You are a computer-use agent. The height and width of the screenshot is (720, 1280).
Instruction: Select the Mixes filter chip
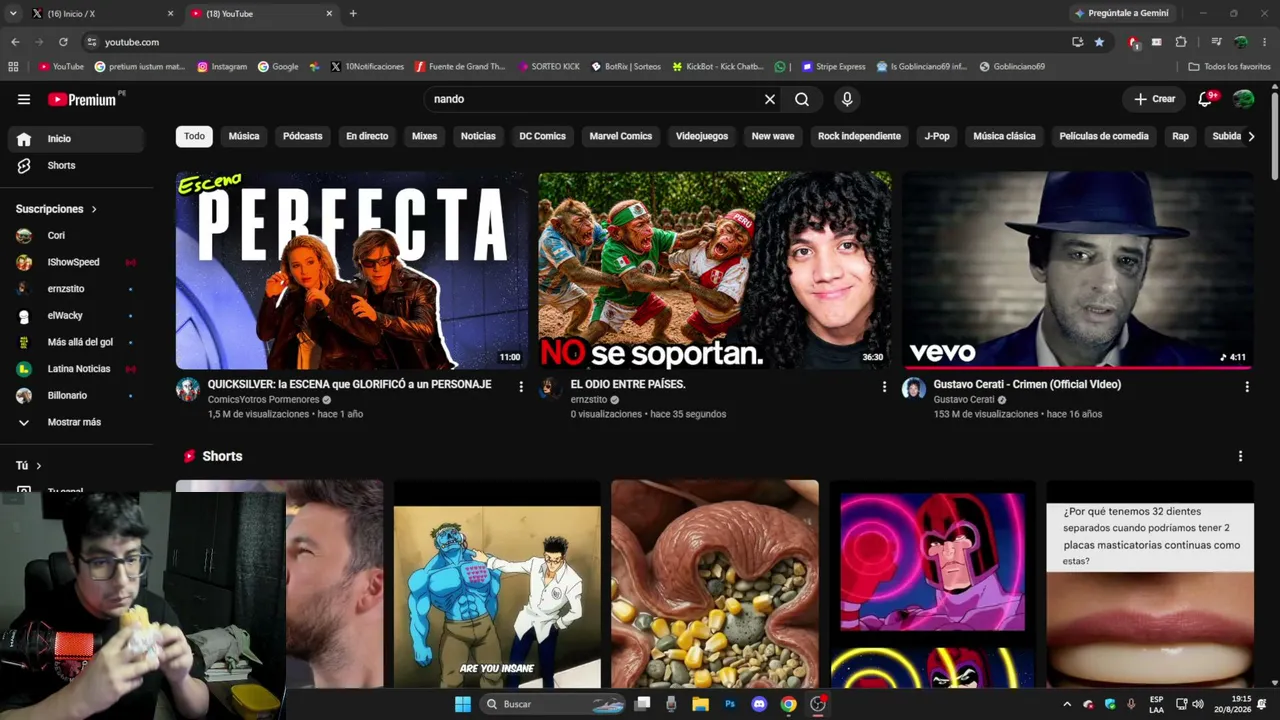pos(425,136)
